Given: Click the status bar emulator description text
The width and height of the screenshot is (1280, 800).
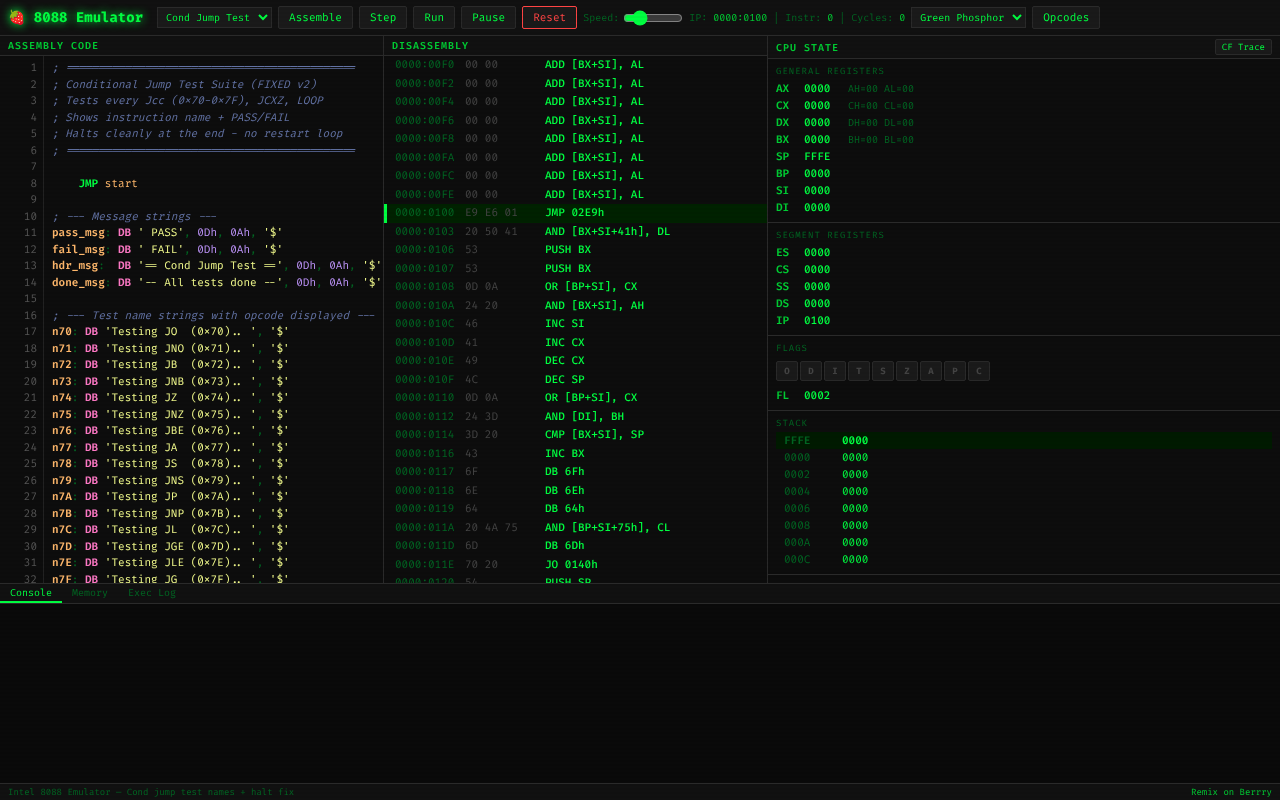Looking at the screenshot, I should click(x=151, y=792).
